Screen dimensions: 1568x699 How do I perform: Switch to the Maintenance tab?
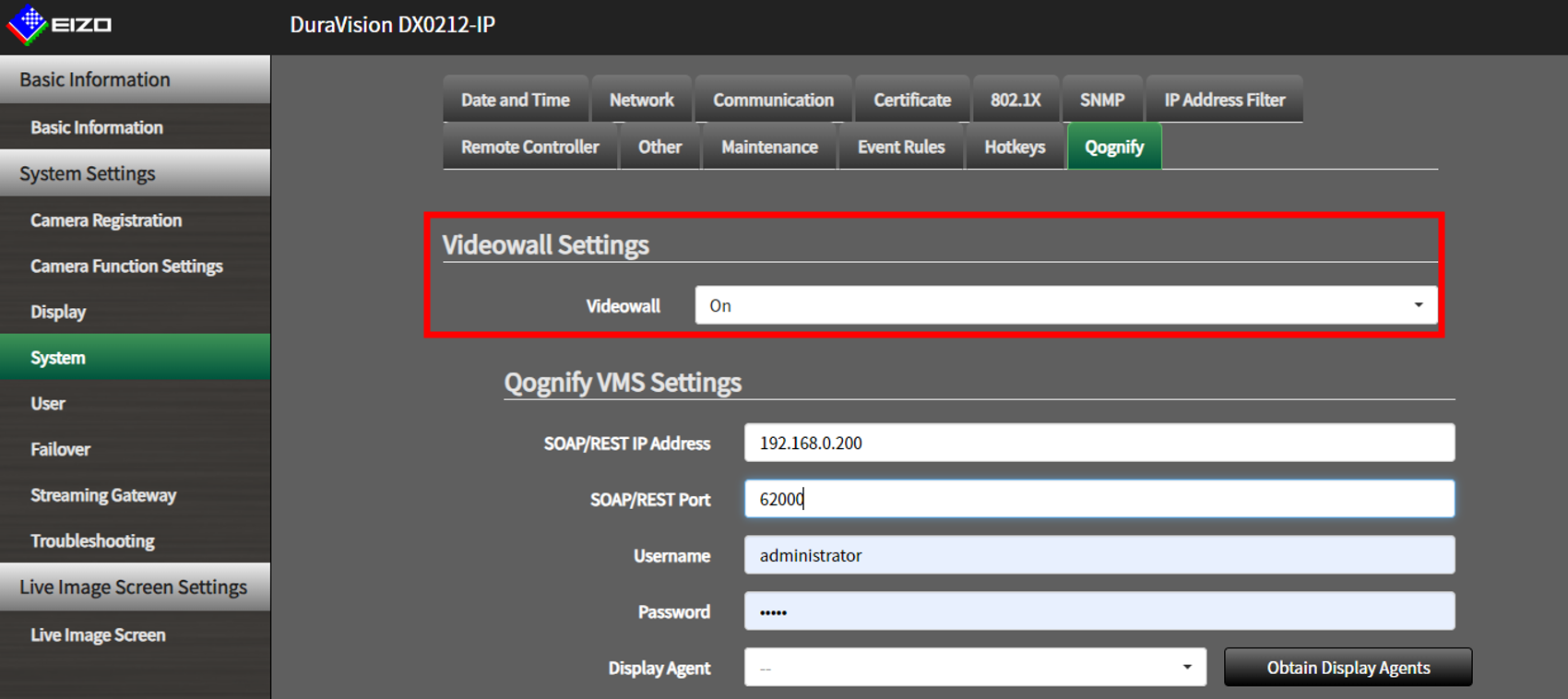[769, 147]
